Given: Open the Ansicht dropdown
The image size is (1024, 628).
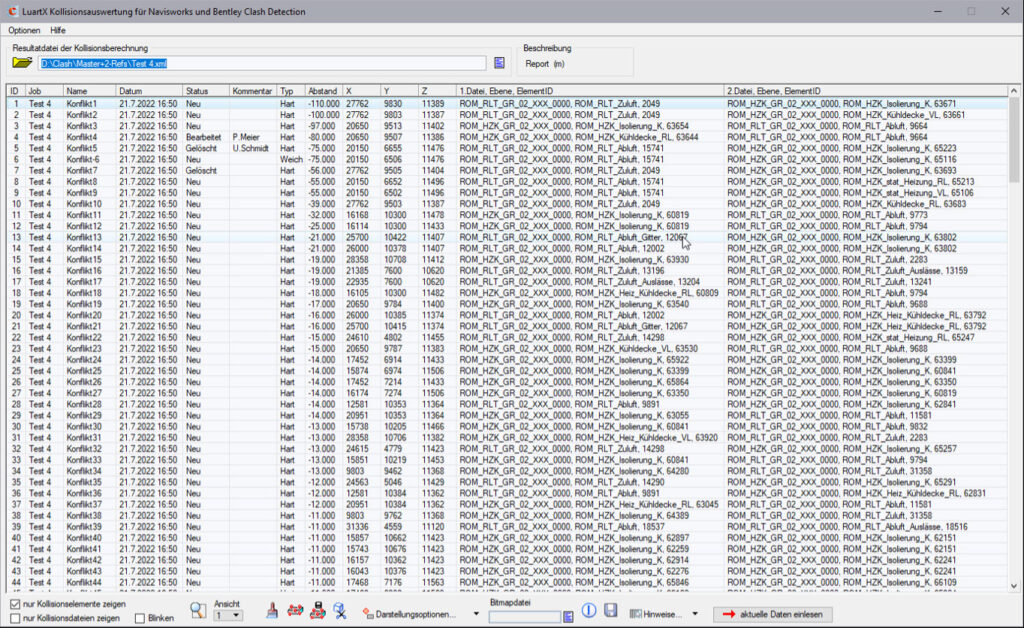Looking at the screenshot, I should 228,616.
